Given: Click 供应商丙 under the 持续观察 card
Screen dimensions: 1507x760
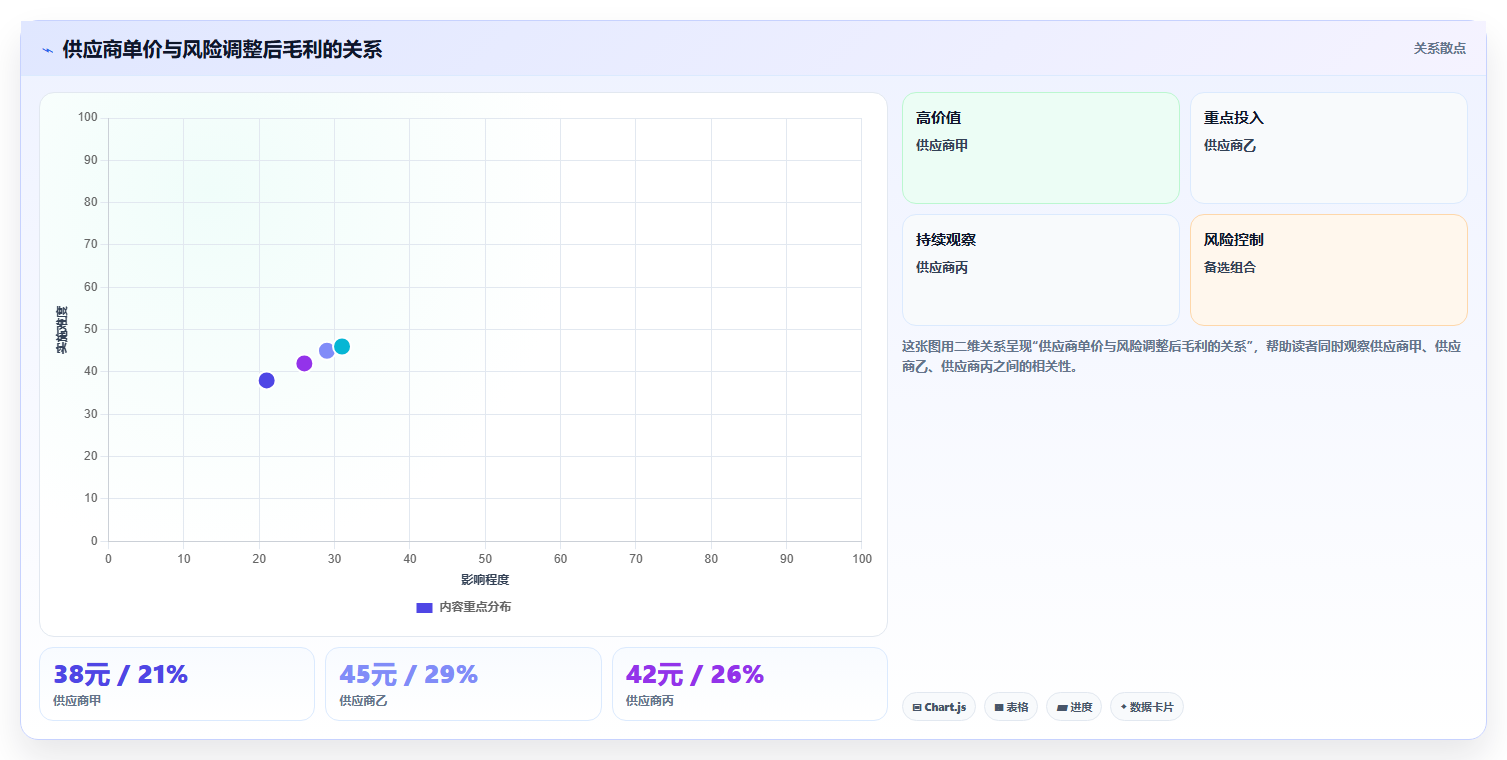Looking at the screenshot, I should [942, 267].
